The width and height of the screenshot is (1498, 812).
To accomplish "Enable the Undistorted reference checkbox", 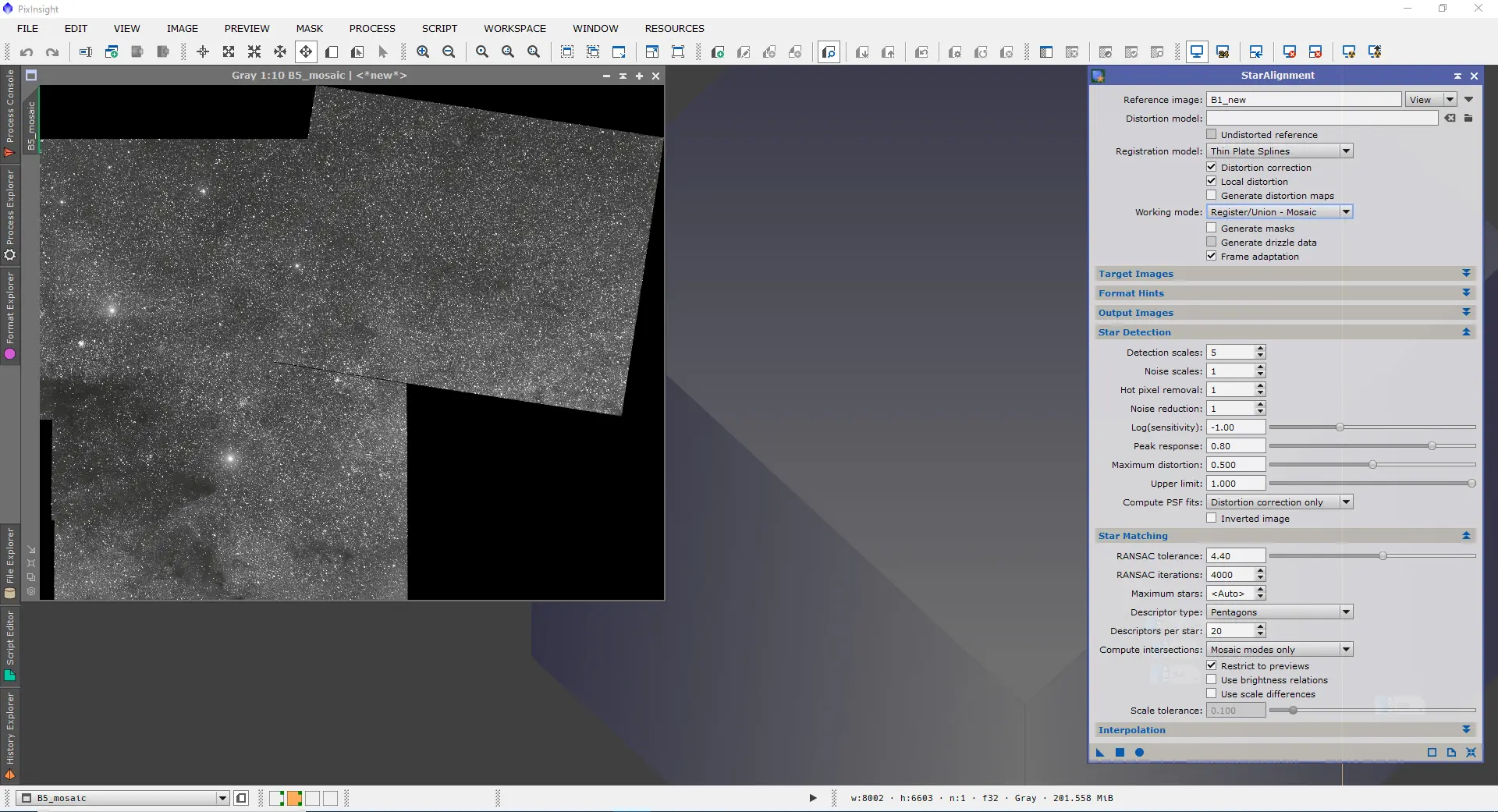I will [1212, 134].
